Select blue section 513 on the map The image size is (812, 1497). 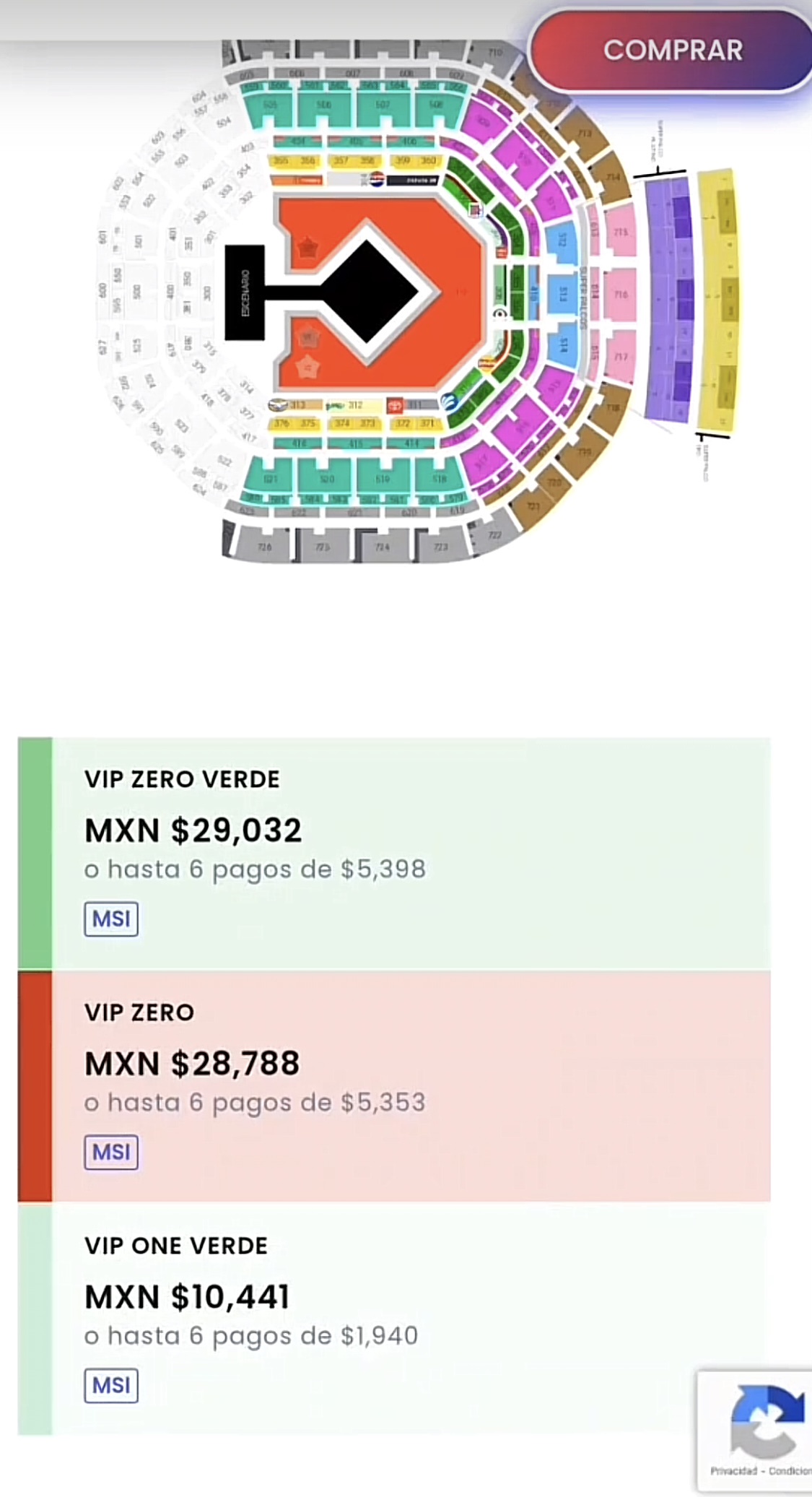(x=563, y=294)
